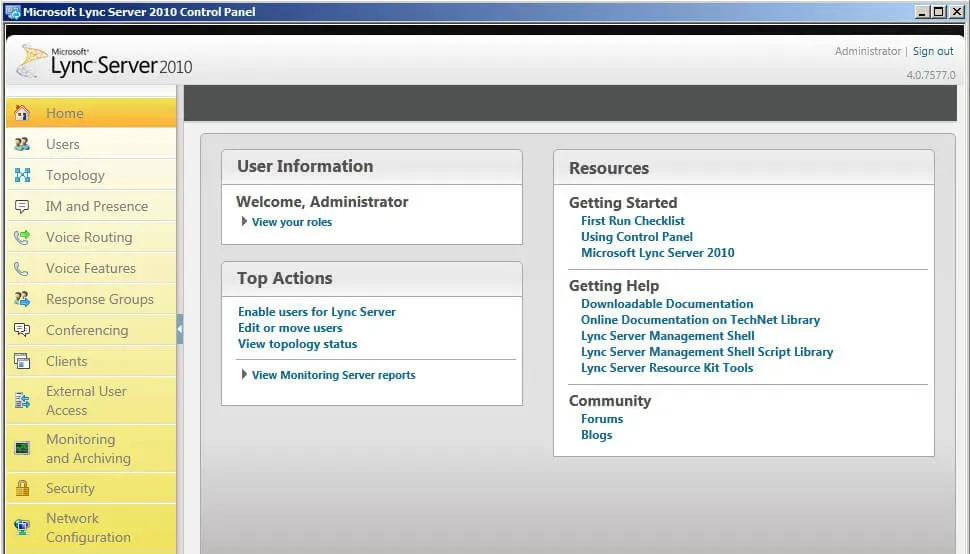Screen dimensions: 970x554
Task: Open Lync Server Management Shell Script Library
Action: [707, 352]
